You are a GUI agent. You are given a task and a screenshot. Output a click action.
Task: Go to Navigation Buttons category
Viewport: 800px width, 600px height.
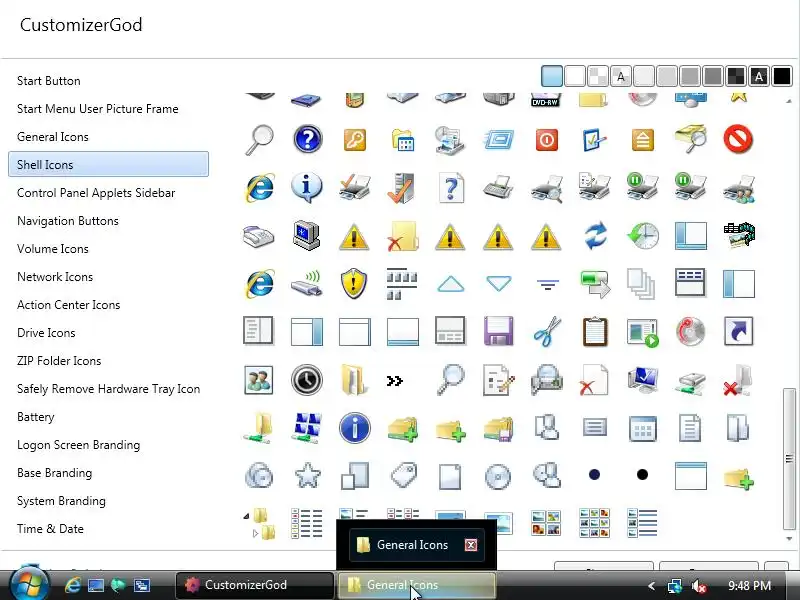click(68, 221)
